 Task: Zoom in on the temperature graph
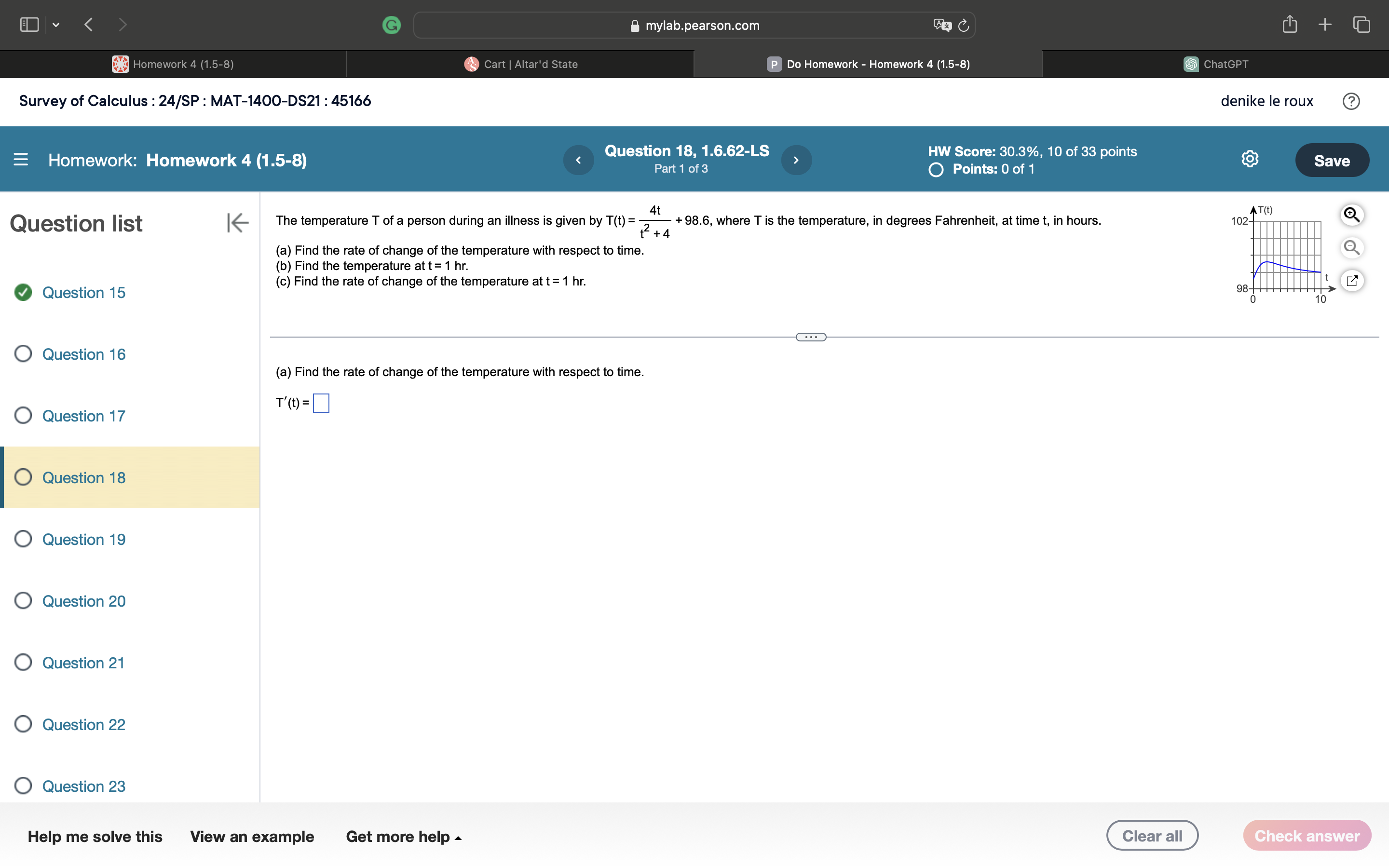coord(1352,215)
